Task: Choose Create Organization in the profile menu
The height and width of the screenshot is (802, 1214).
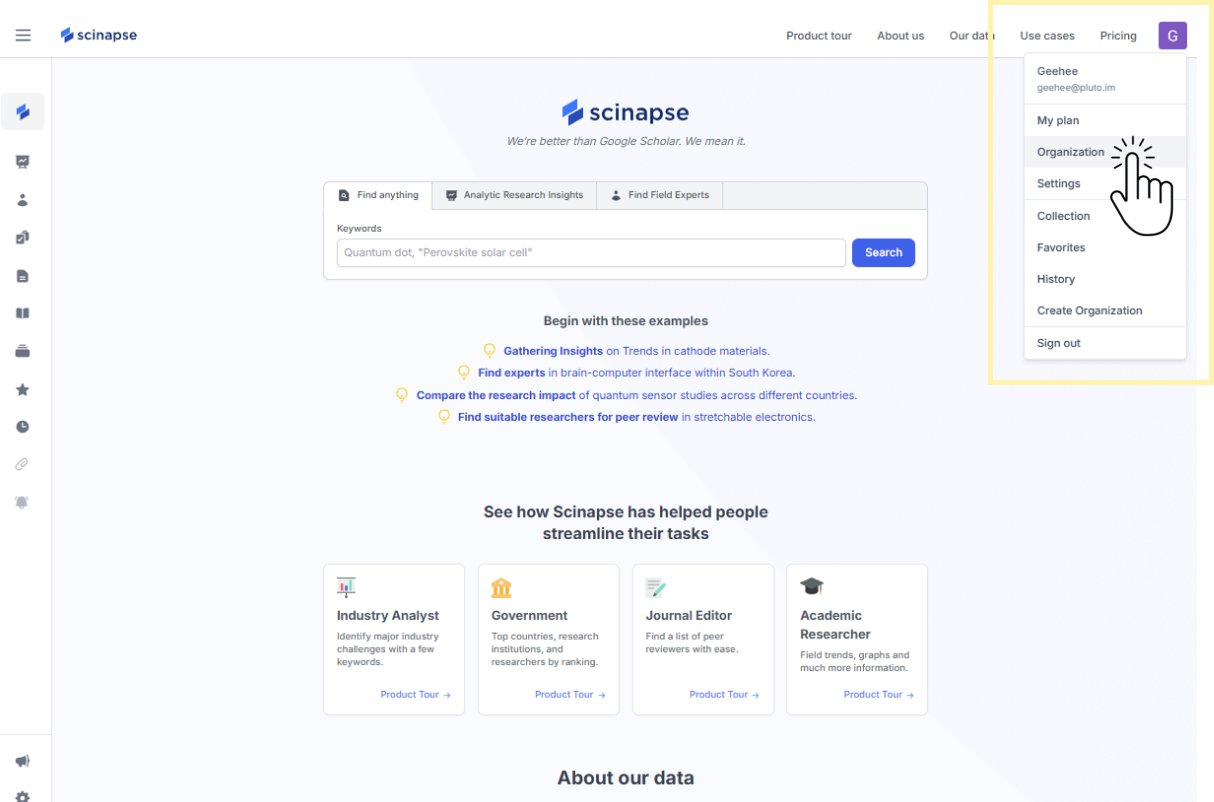Action: [1105, 310]
